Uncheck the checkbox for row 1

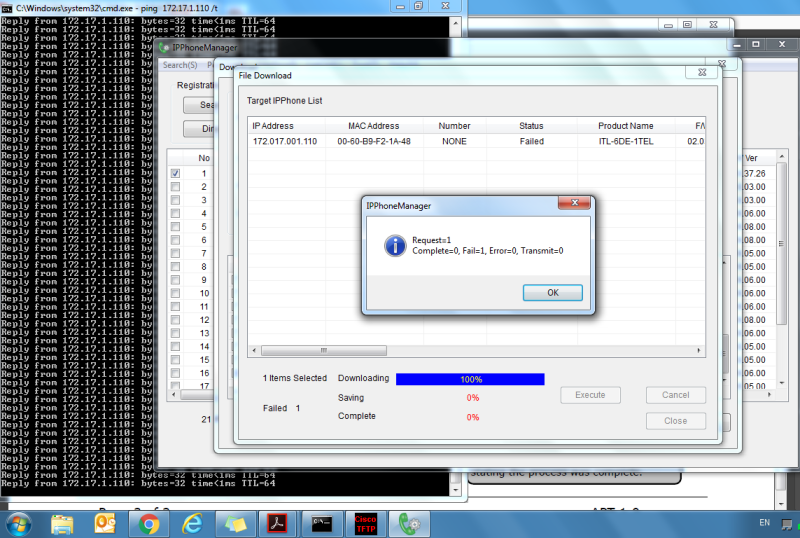point(175,174)
